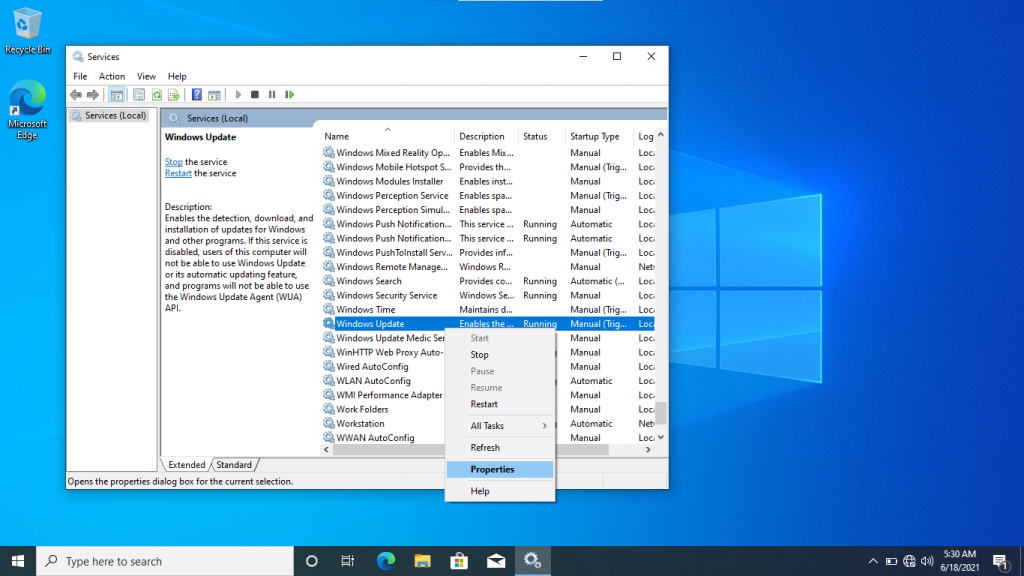Viewport: 1024px width, 576px height.
Task: Open the Action menu
Action: coord(112,76)
